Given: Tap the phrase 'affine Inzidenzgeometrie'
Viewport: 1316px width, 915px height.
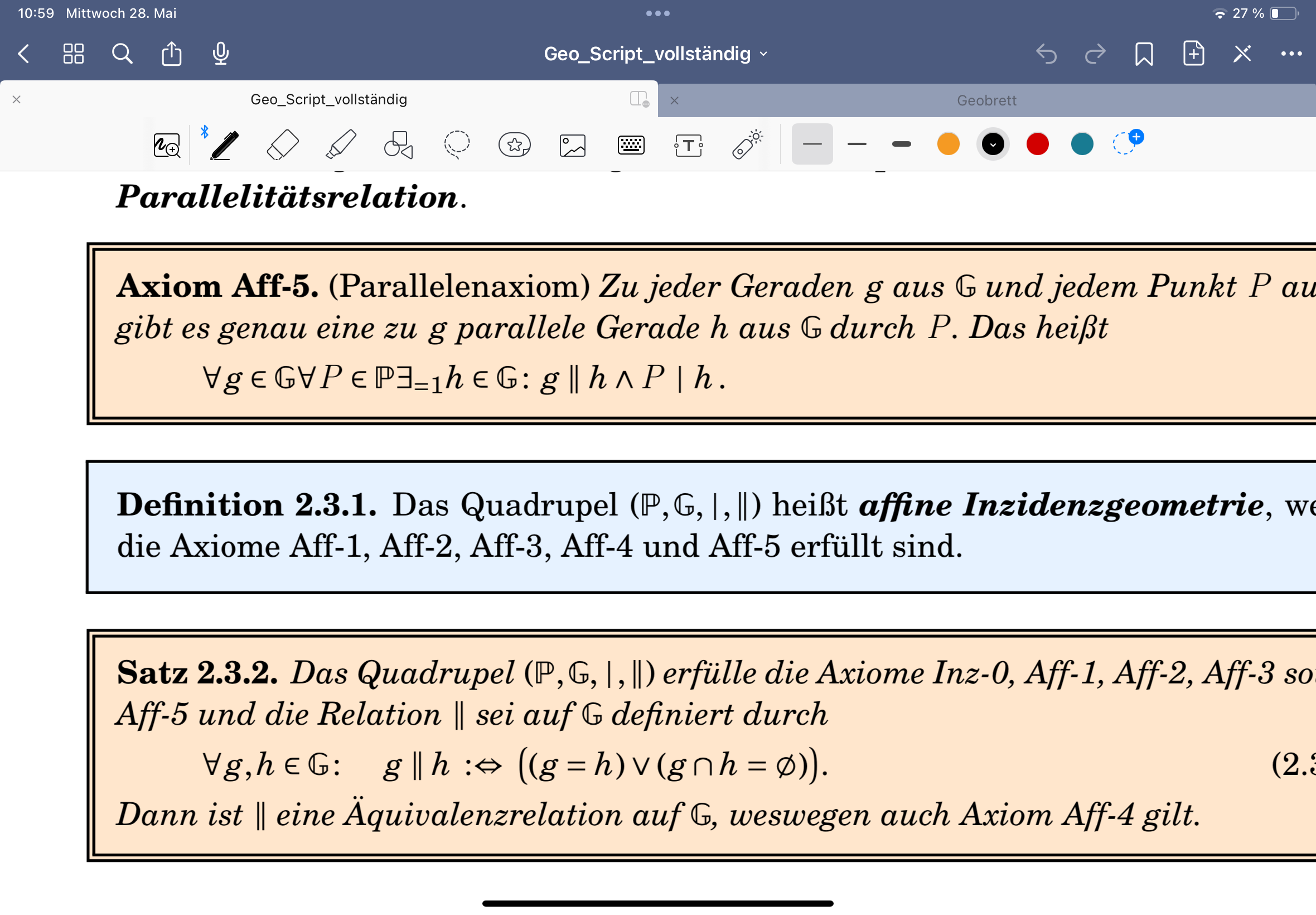Looking at the screenshot, I should point(1062,505).
